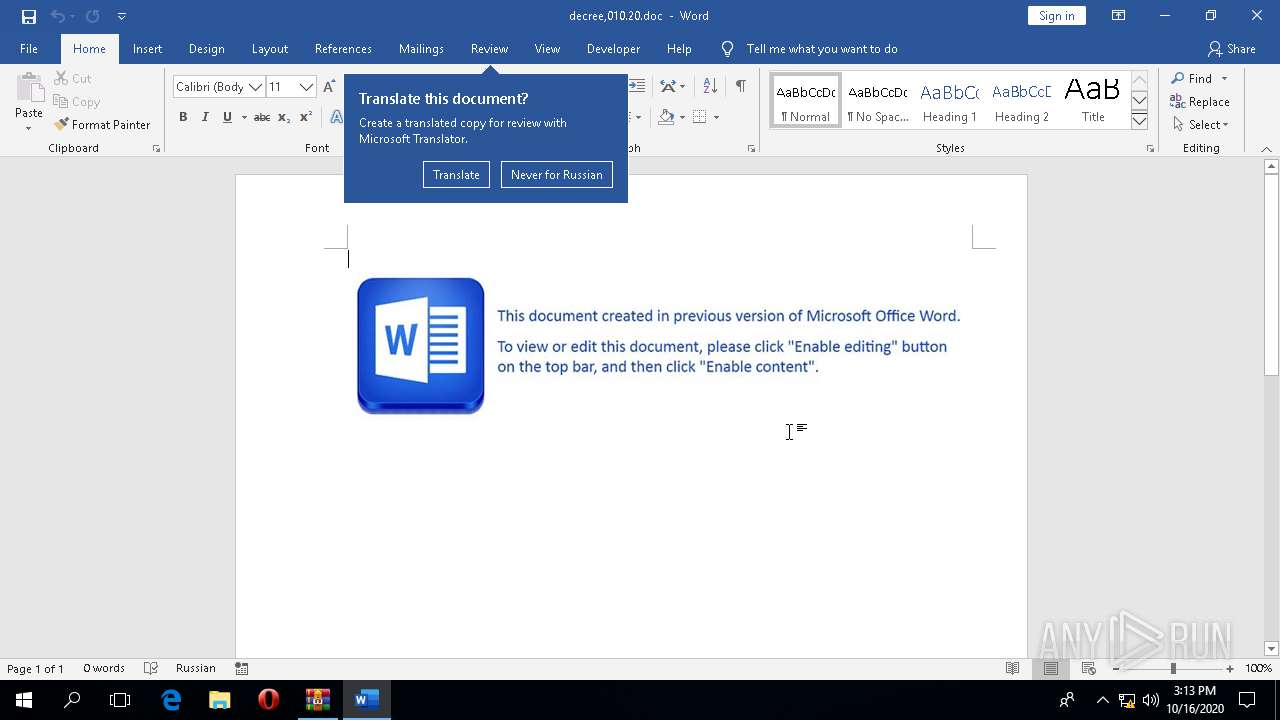Click Tell me what you want to do

822,48
